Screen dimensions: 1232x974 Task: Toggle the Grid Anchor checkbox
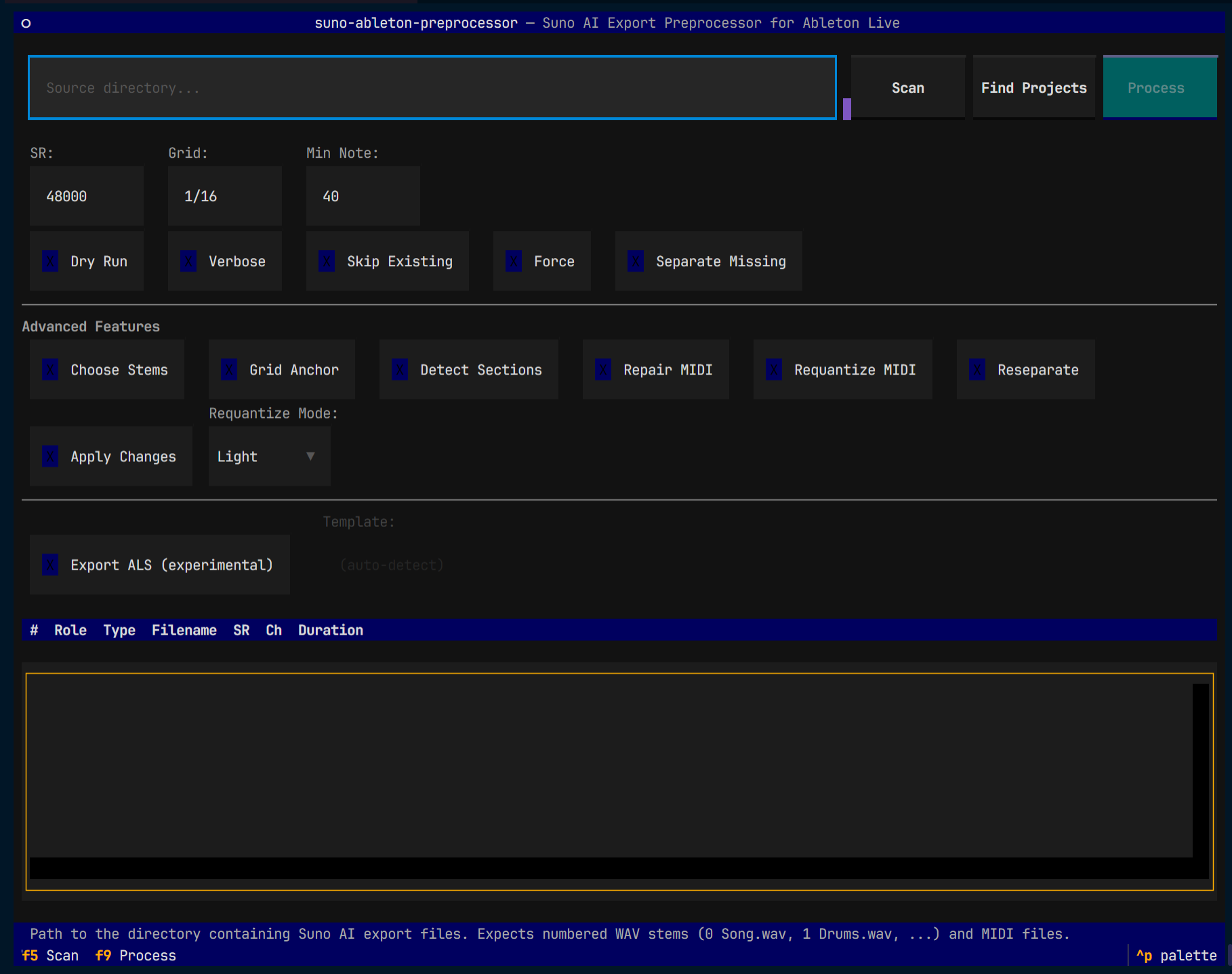(x=230, y=370)
